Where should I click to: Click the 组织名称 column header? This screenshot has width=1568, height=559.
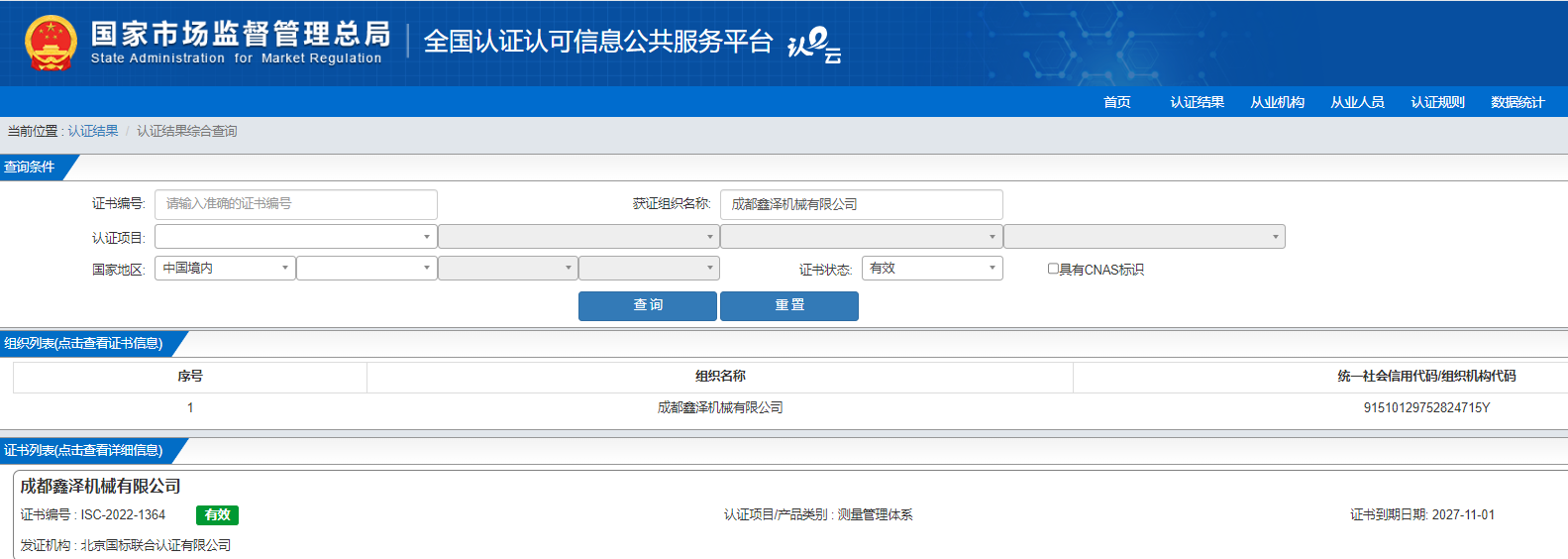coord(720,377)
